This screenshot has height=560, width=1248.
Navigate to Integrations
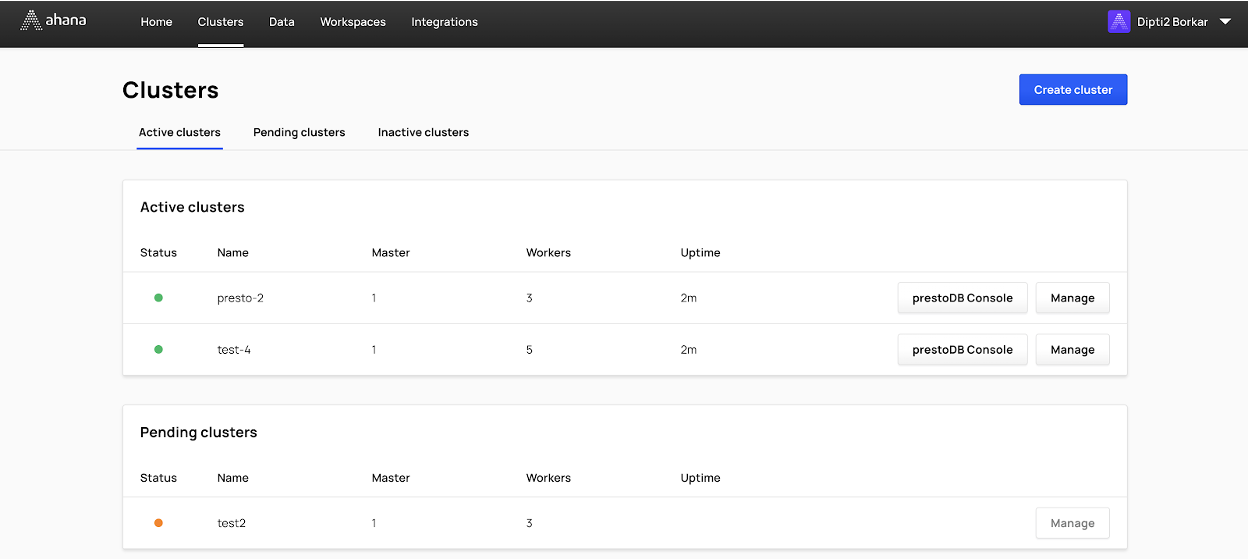tap(444, 22)
